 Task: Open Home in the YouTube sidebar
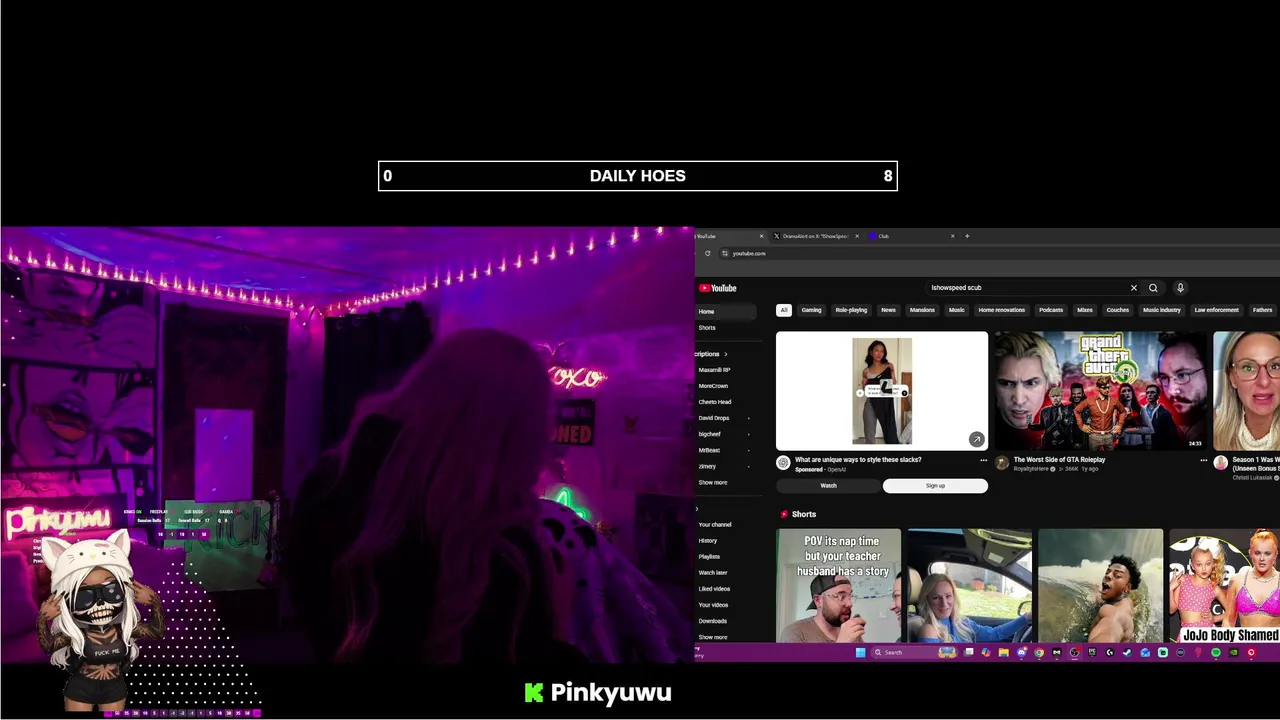tap(725, 312)
